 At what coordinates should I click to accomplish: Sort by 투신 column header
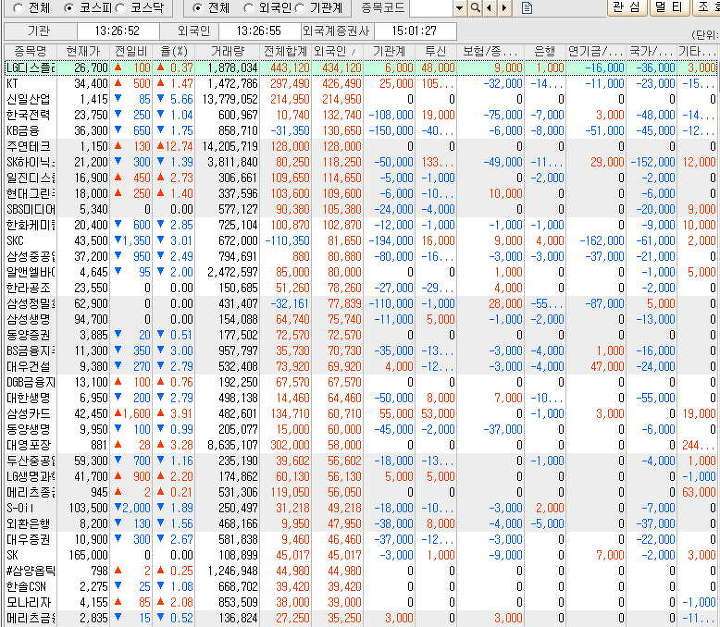click(436, 51)
